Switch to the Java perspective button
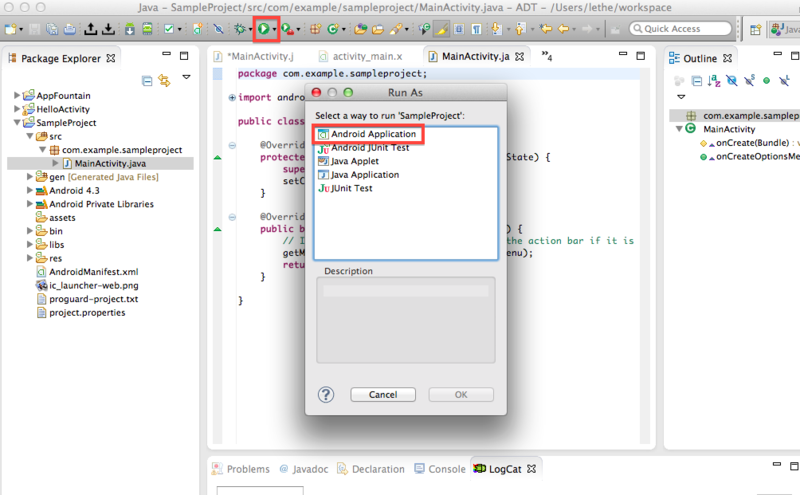The image size is (800, 495). [785, 30]
